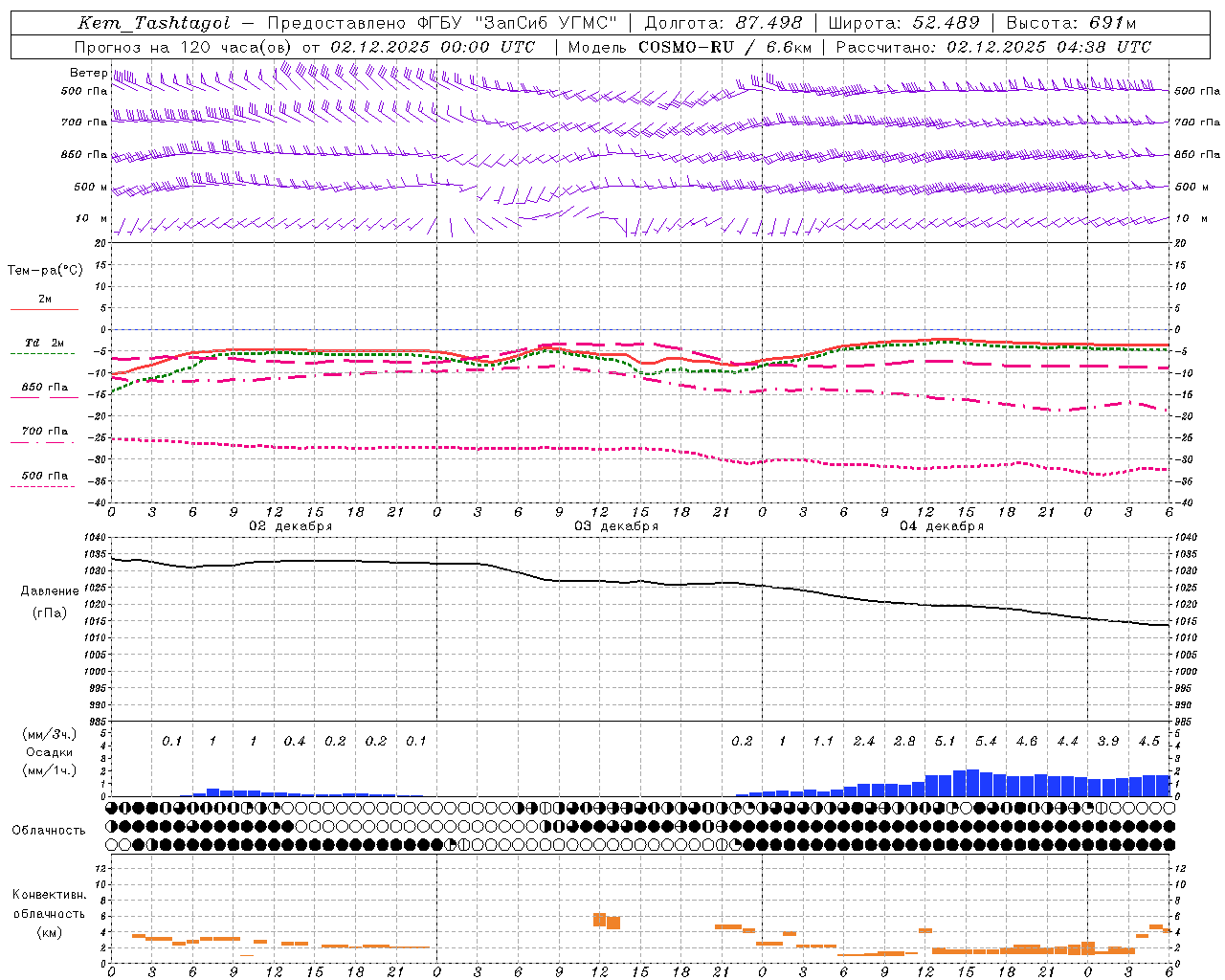The width and height of the screenshot is (1225, 980).
Task: Click the 'Осадки' precipitation label
Action: [50, 752]
